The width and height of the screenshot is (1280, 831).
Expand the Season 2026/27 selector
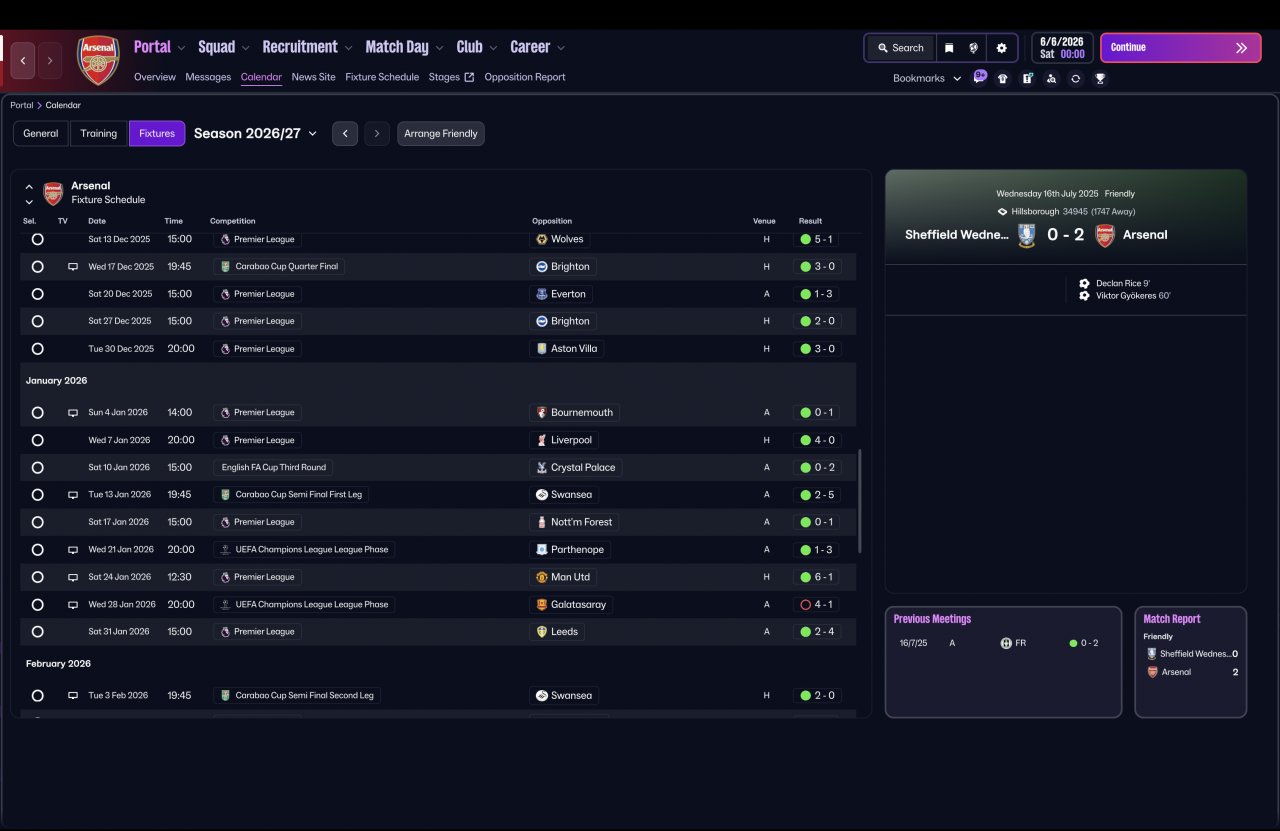tap(255, 133)
